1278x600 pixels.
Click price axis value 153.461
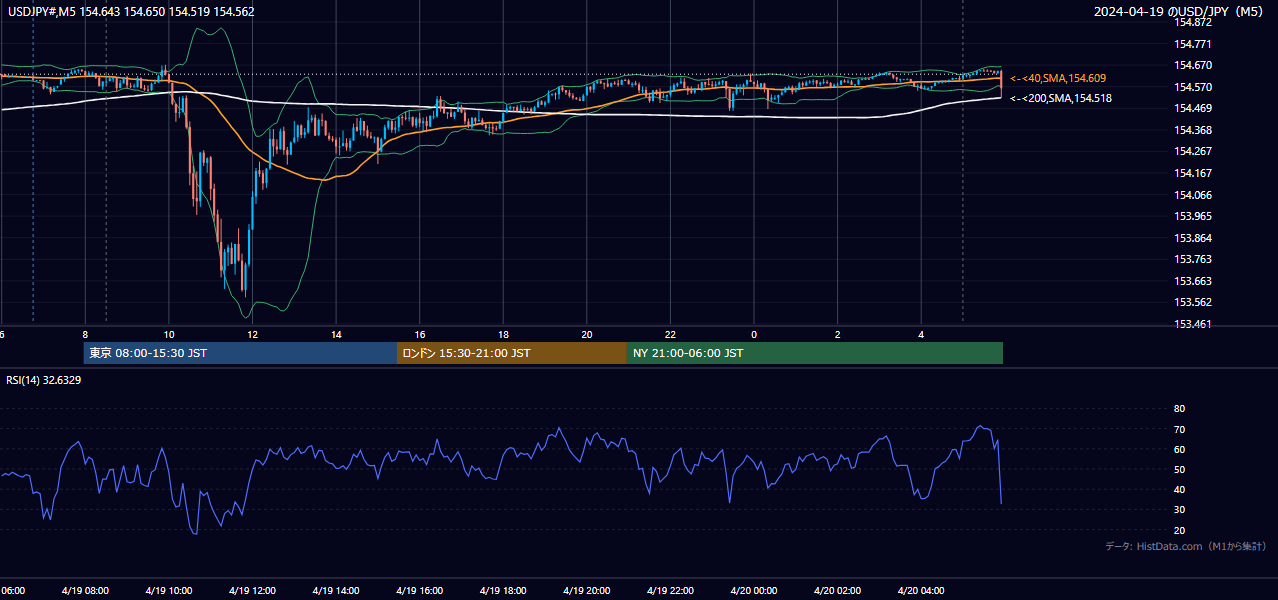pyautogui.click(x=1194, y=324)
